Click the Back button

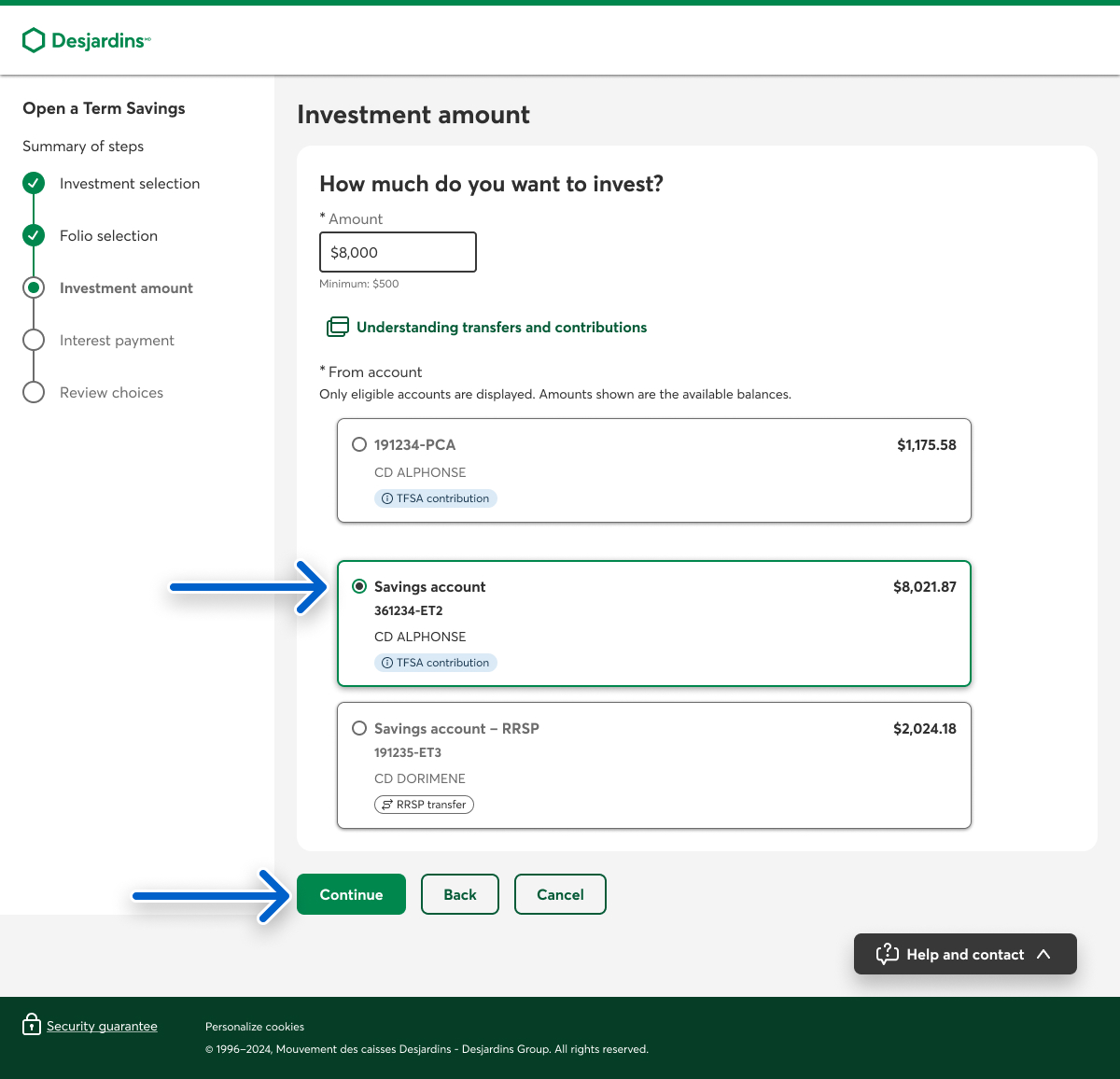click(x=460, y=894)
